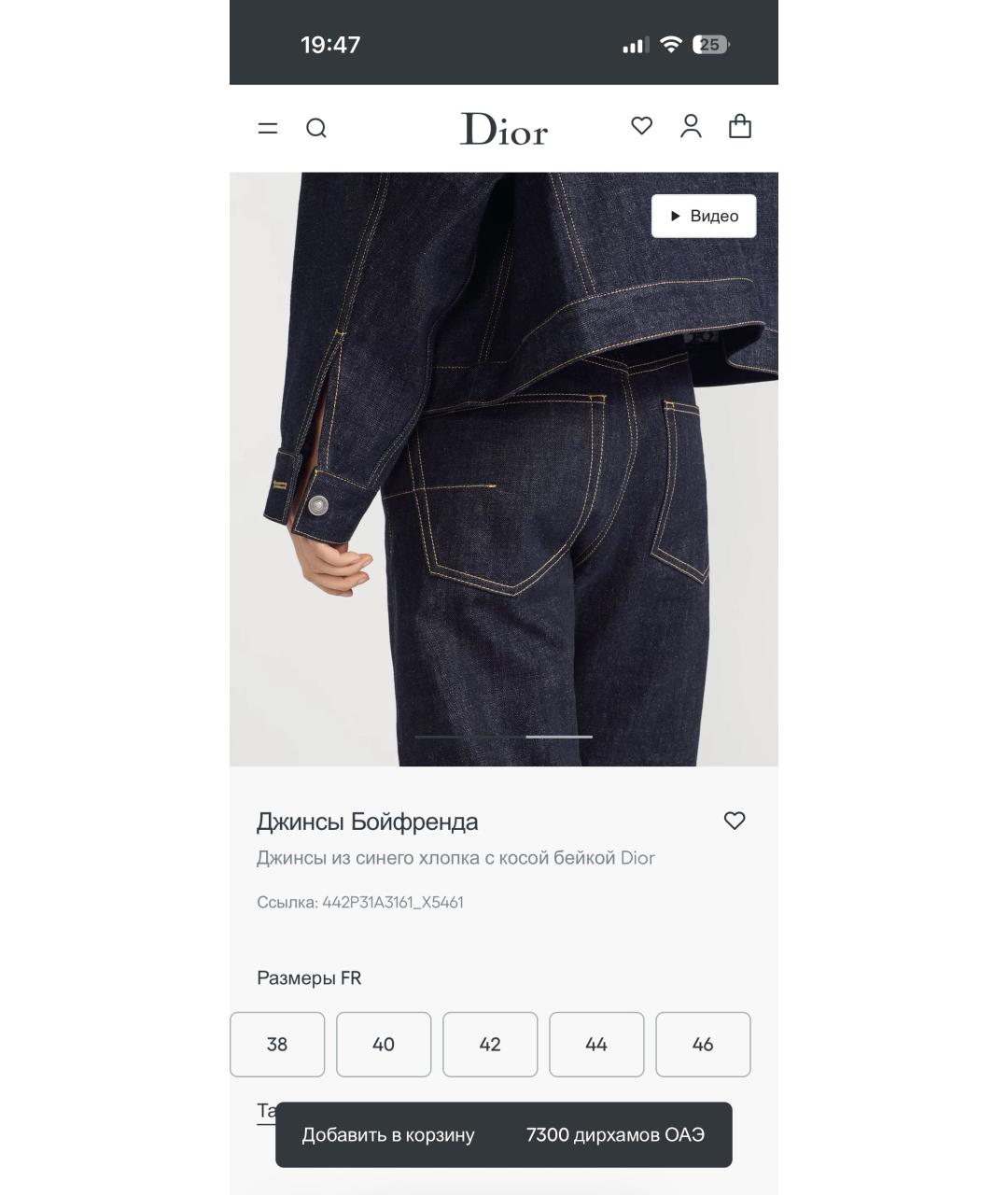
Task: Tap the Wi-Fi status icon
Action: [670, 44]
